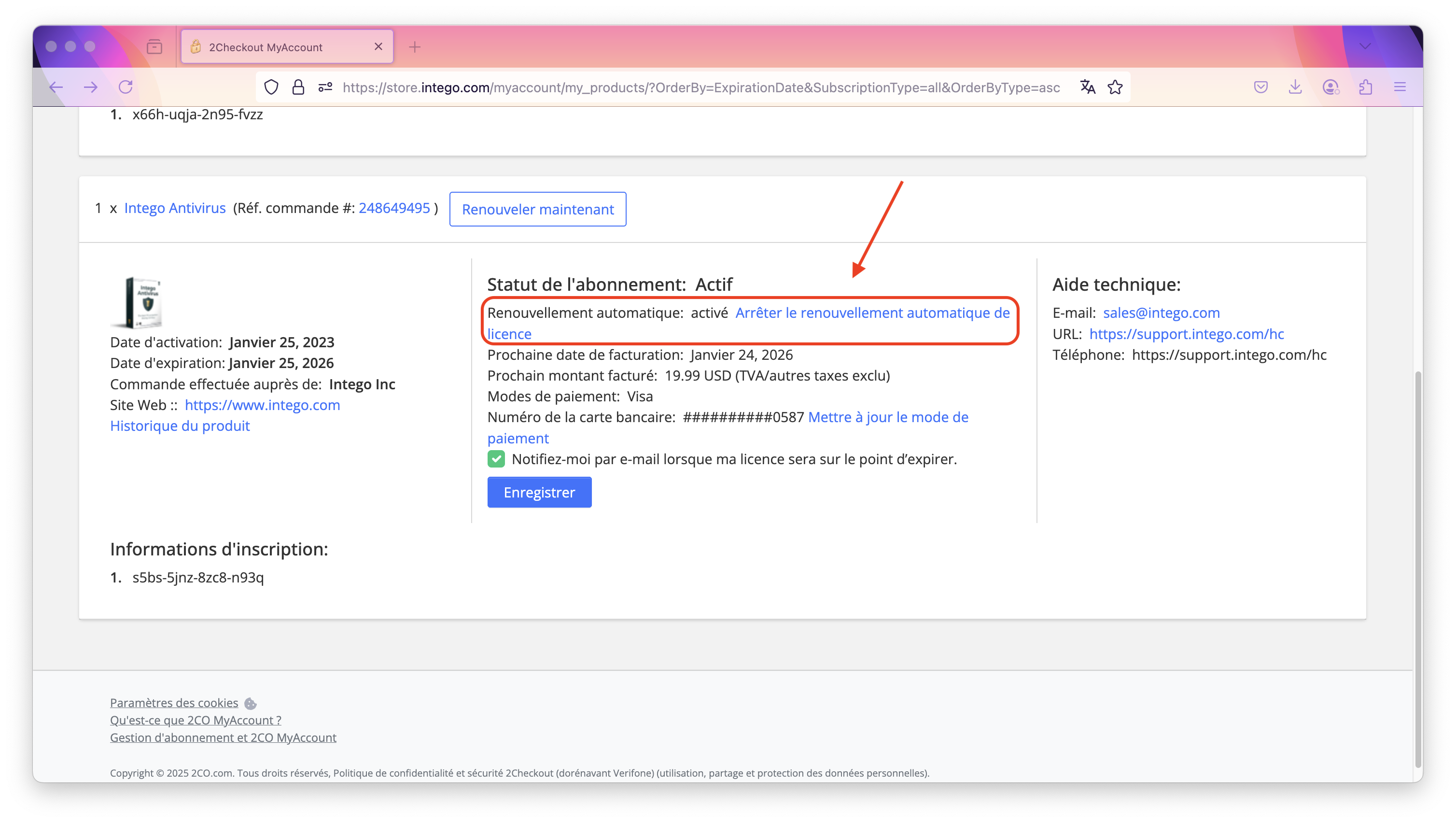Click the masked card number ending 0587
1456x823 pixels.
tap(743, 417)
